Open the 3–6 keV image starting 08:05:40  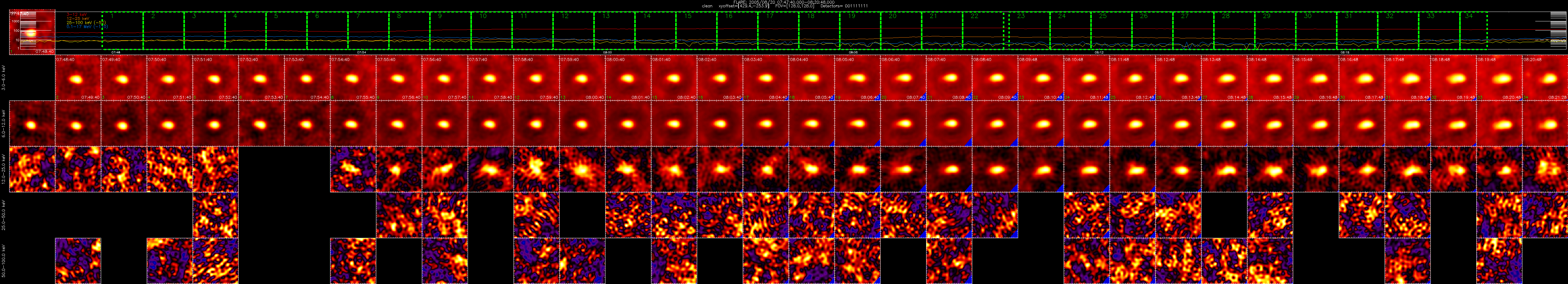click(x=858, y=78)
